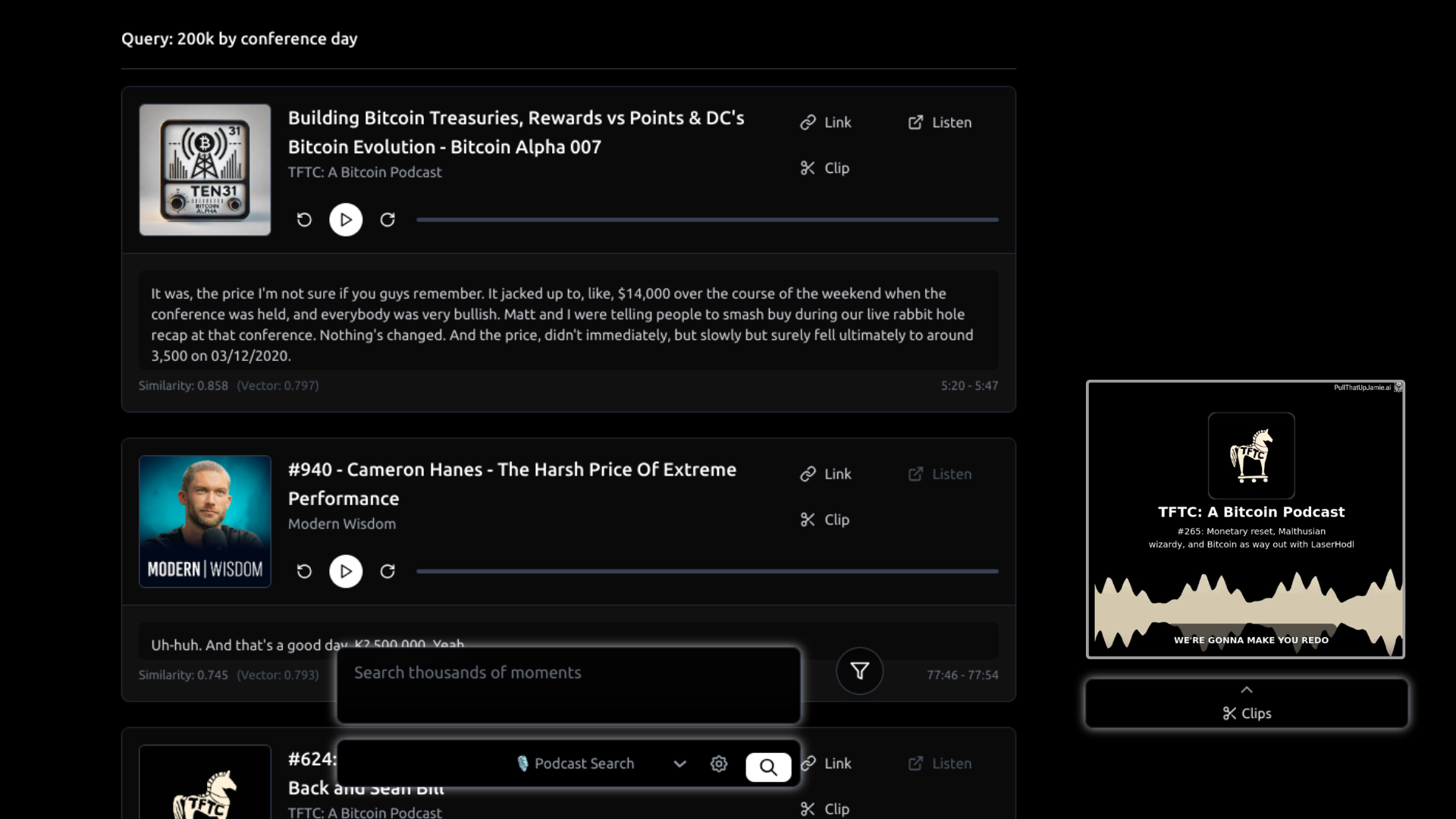Open Listen for Bitcoin Alpha 007 episode
Screen dimensions: 1456x819
click(x=940, y=122)
